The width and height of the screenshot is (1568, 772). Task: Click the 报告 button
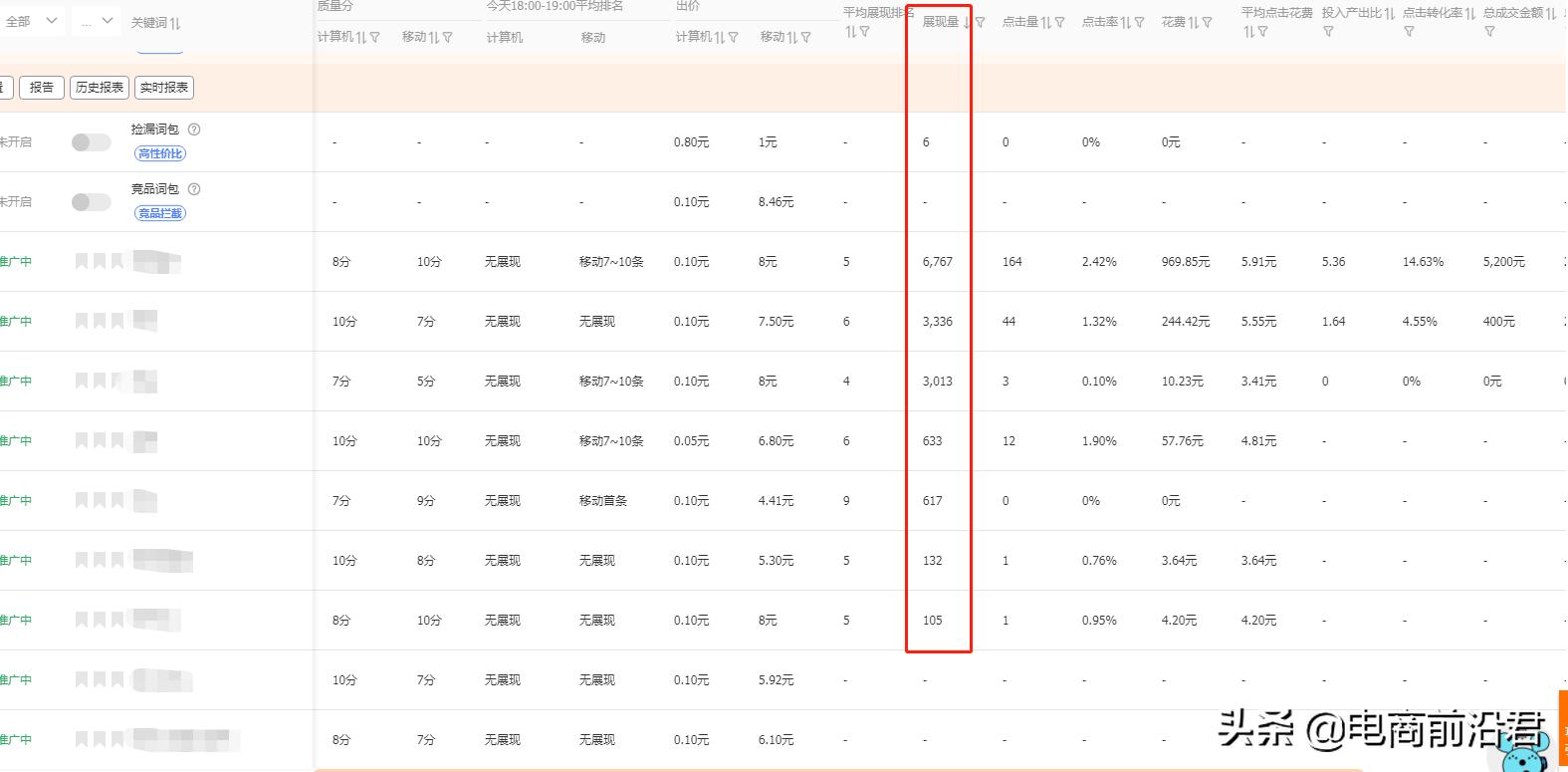pos(42,88)
